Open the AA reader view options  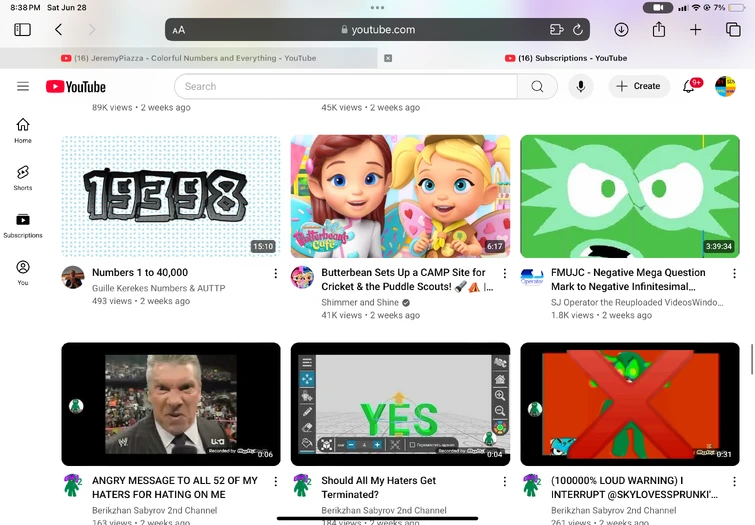pyautogui.click(x=179, y=30)
